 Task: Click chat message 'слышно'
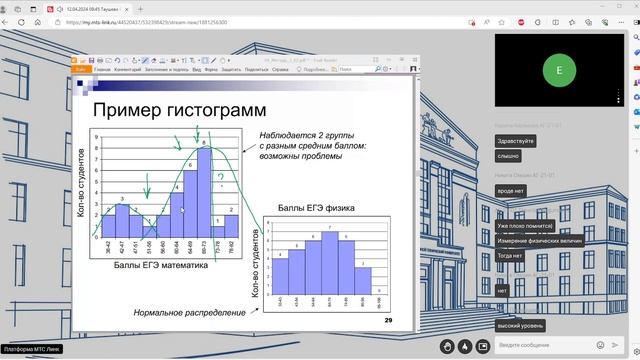tap(508, 156)
